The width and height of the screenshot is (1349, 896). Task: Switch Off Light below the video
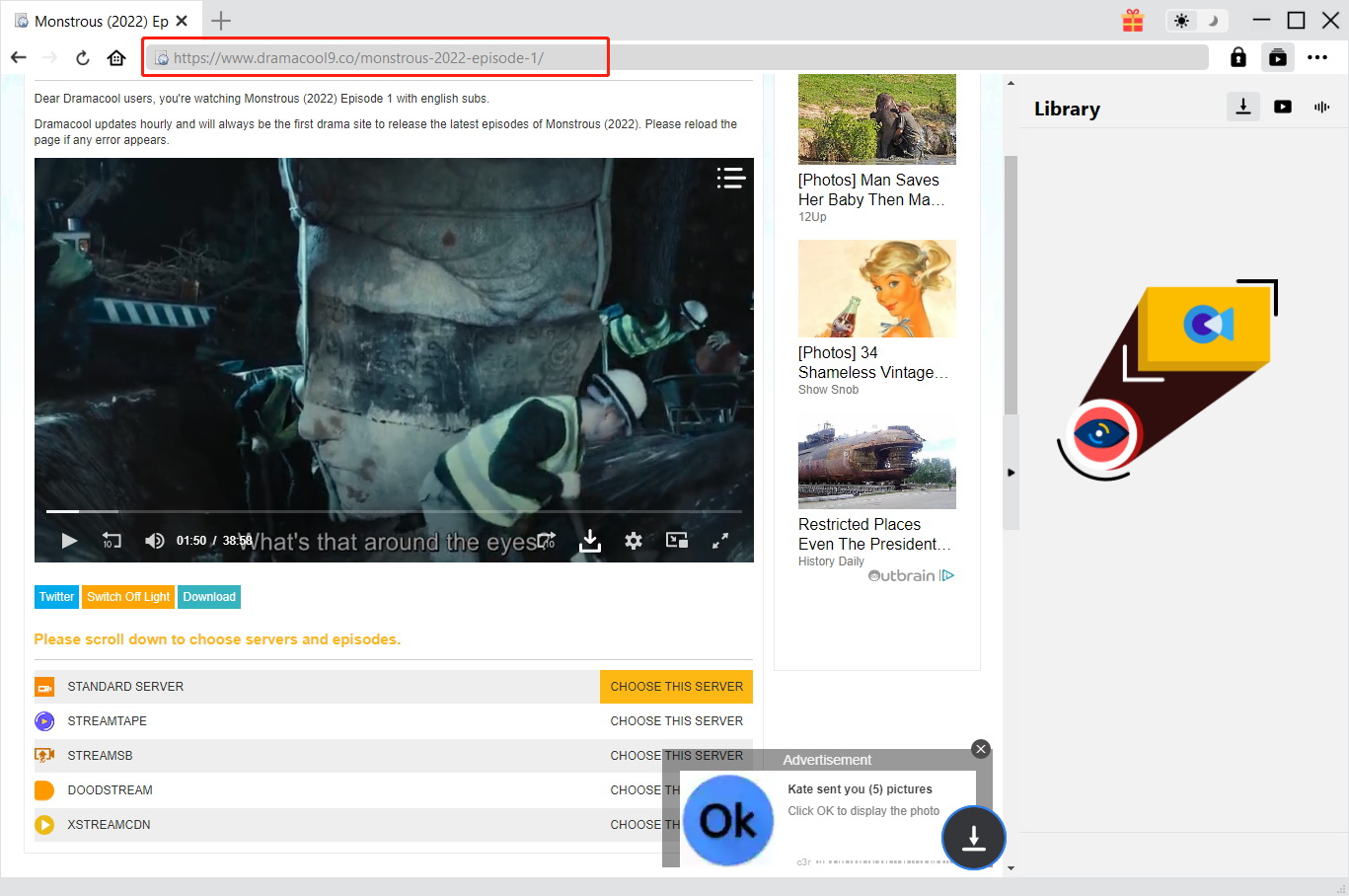tap(127, 596)
